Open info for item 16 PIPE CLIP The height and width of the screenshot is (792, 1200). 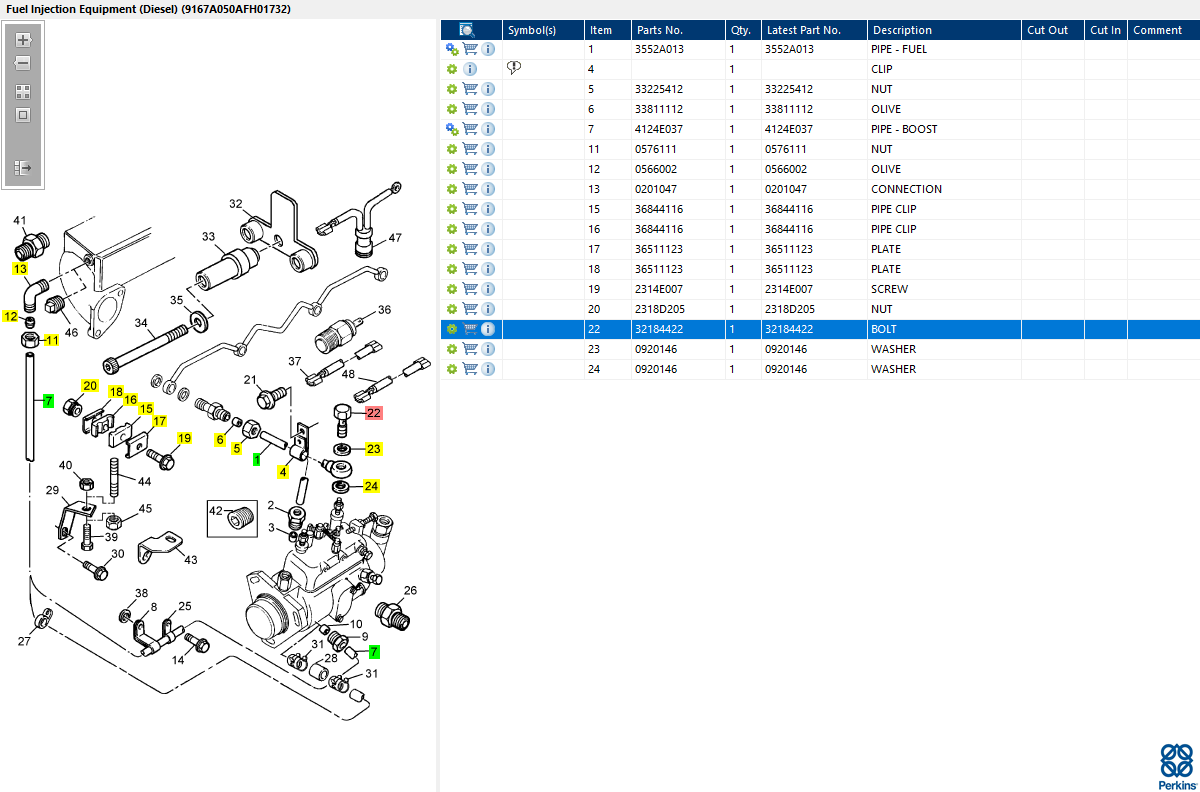pyautogui.click(x=488, y=229)
